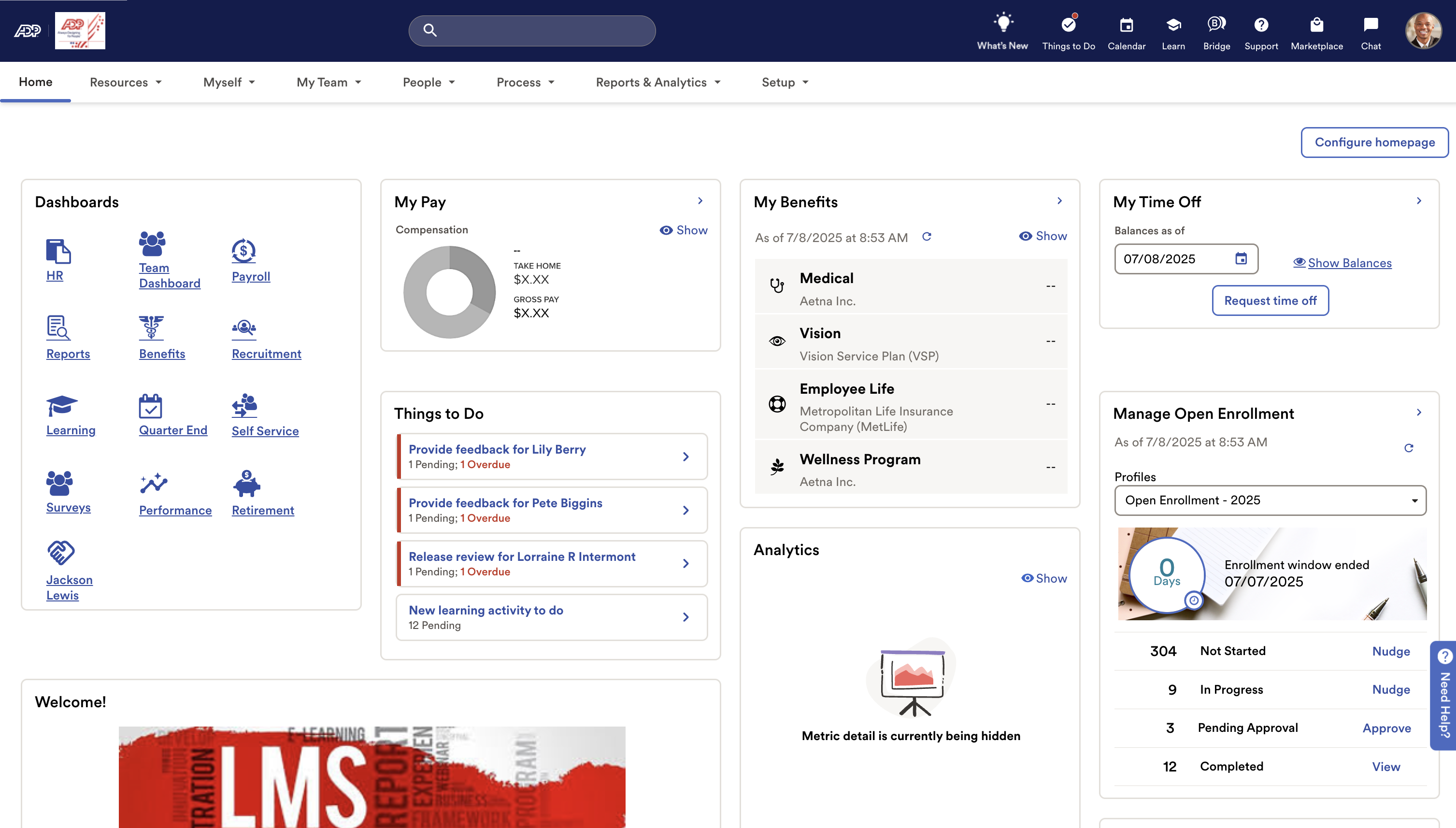Viewport: 1456px width, 828px height.
Task: Open the Chat icon in header
Action: [x=1370, y=25]
